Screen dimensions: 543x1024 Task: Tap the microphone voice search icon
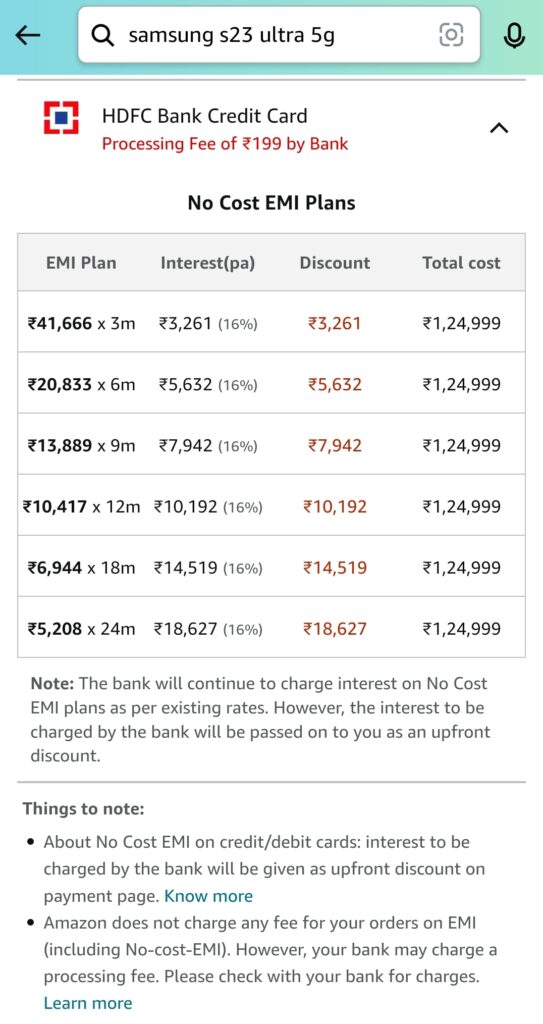(x=515, y=35)
